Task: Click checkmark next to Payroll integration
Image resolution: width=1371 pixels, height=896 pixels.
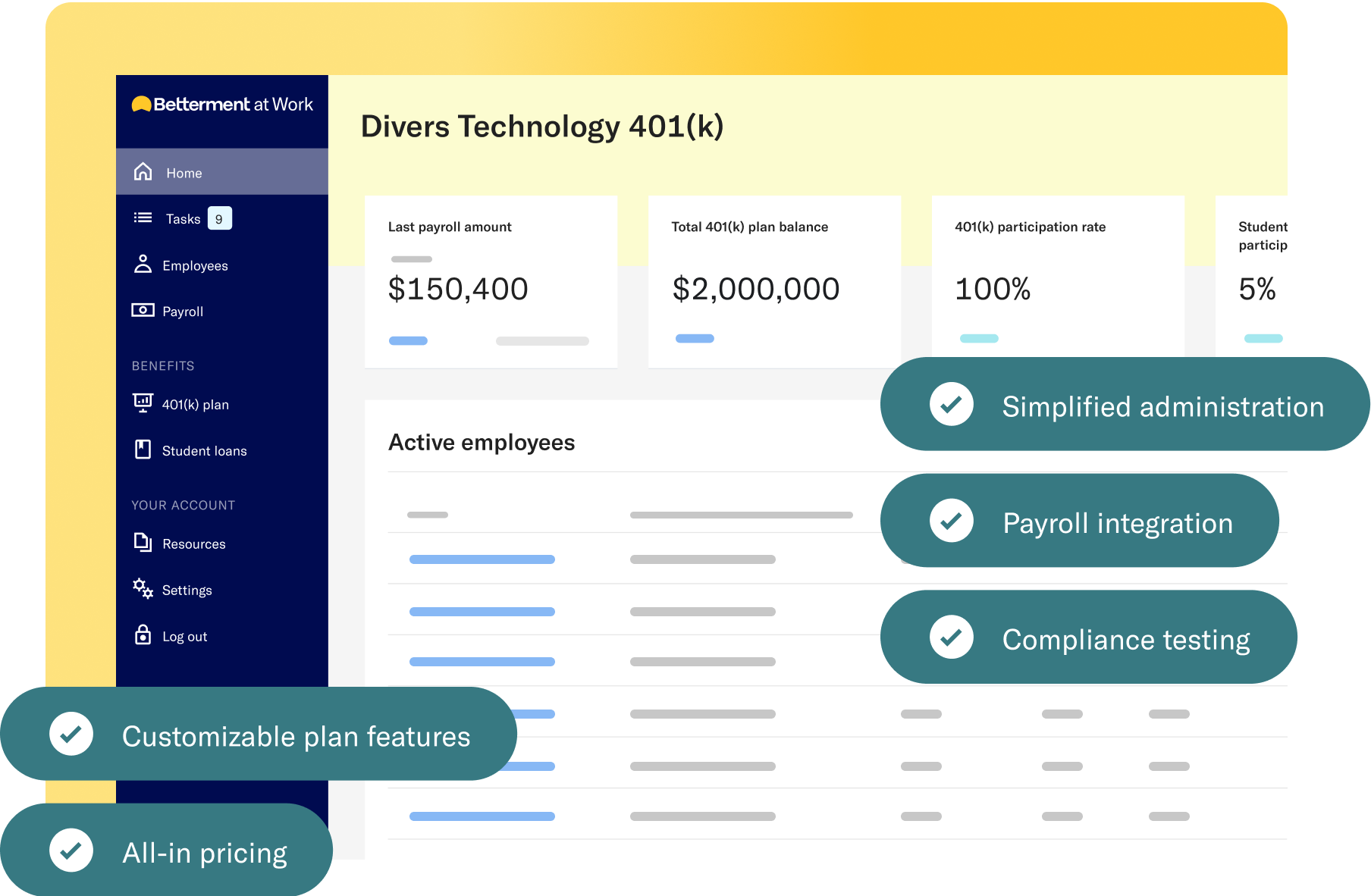Action: pos(952,521)
